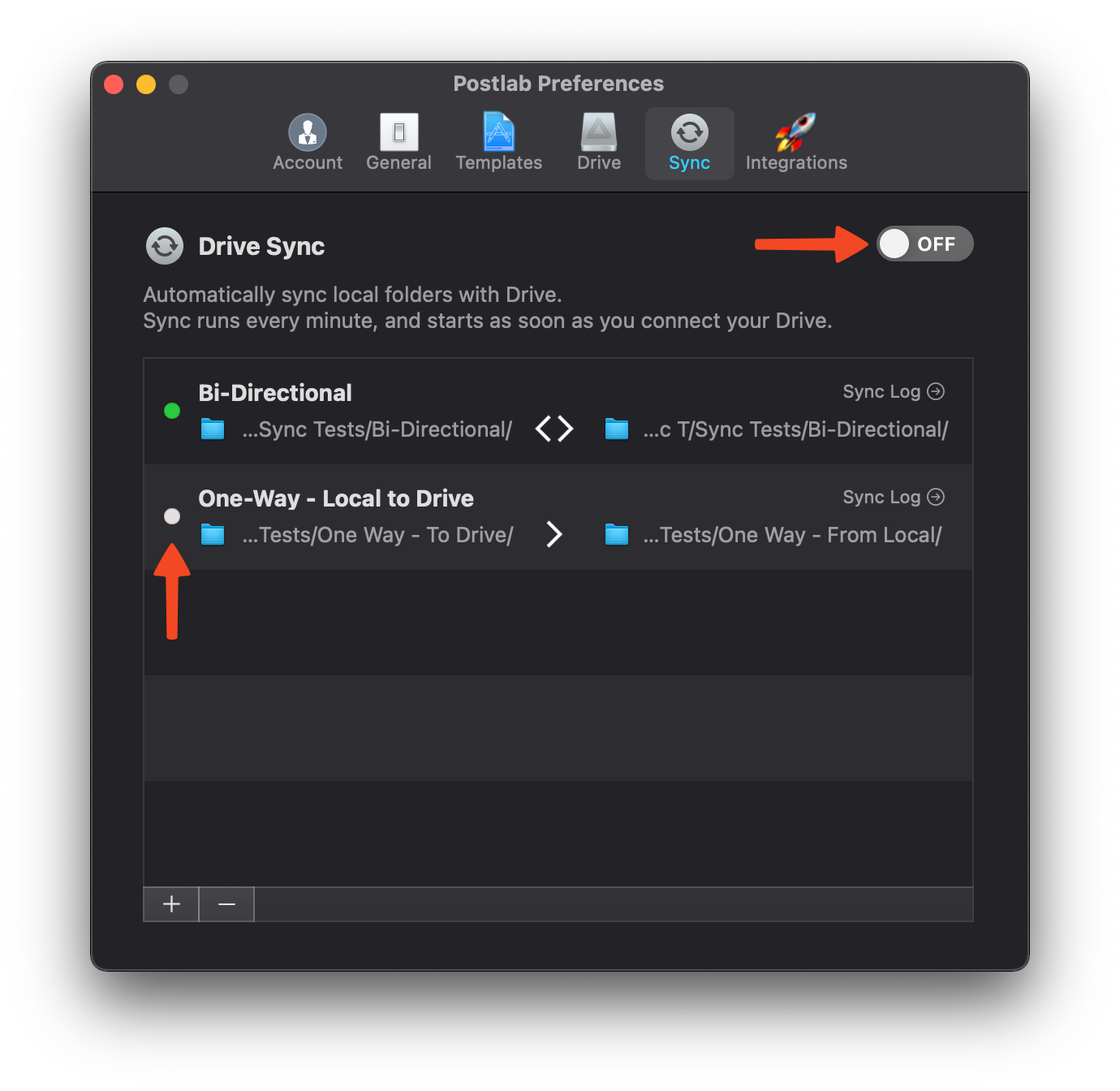Turn on the Drive Sync switch
This screenshot has height=1091, width=1120.
click(x=924, y=244)
